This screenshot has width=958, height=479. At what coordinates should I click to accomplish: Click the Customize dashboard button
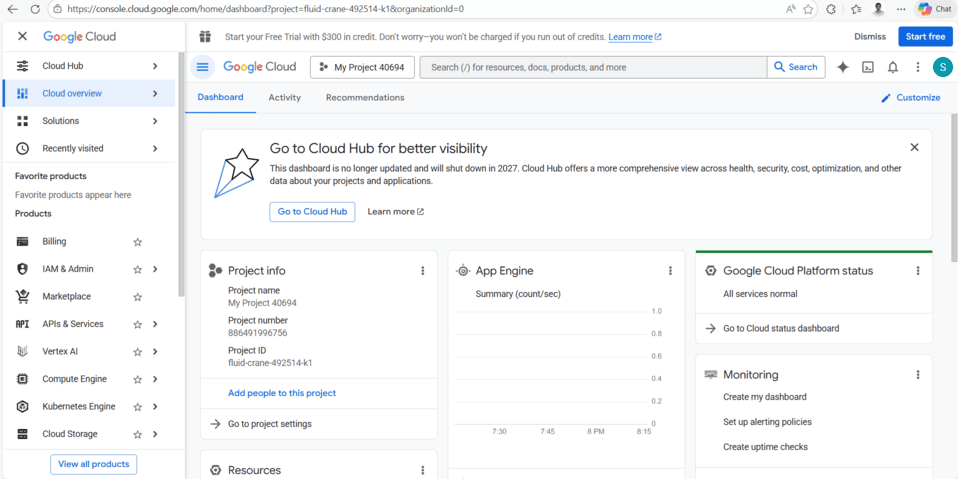coord(910,98)
